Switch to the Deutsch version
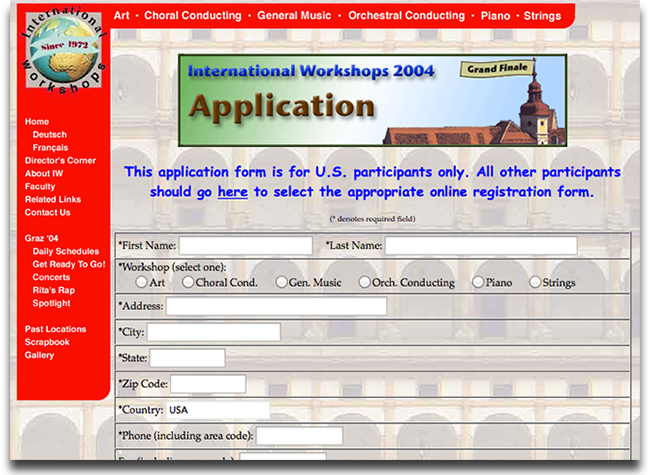 coord(50,134)
